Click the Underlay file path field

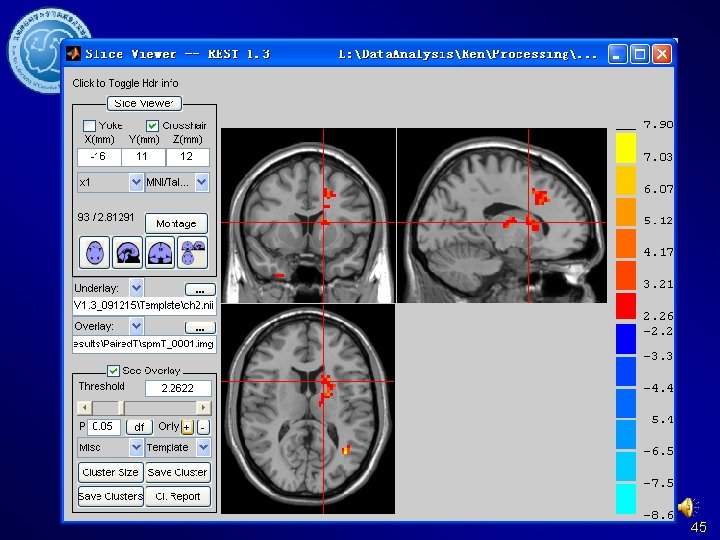point(144,306)
